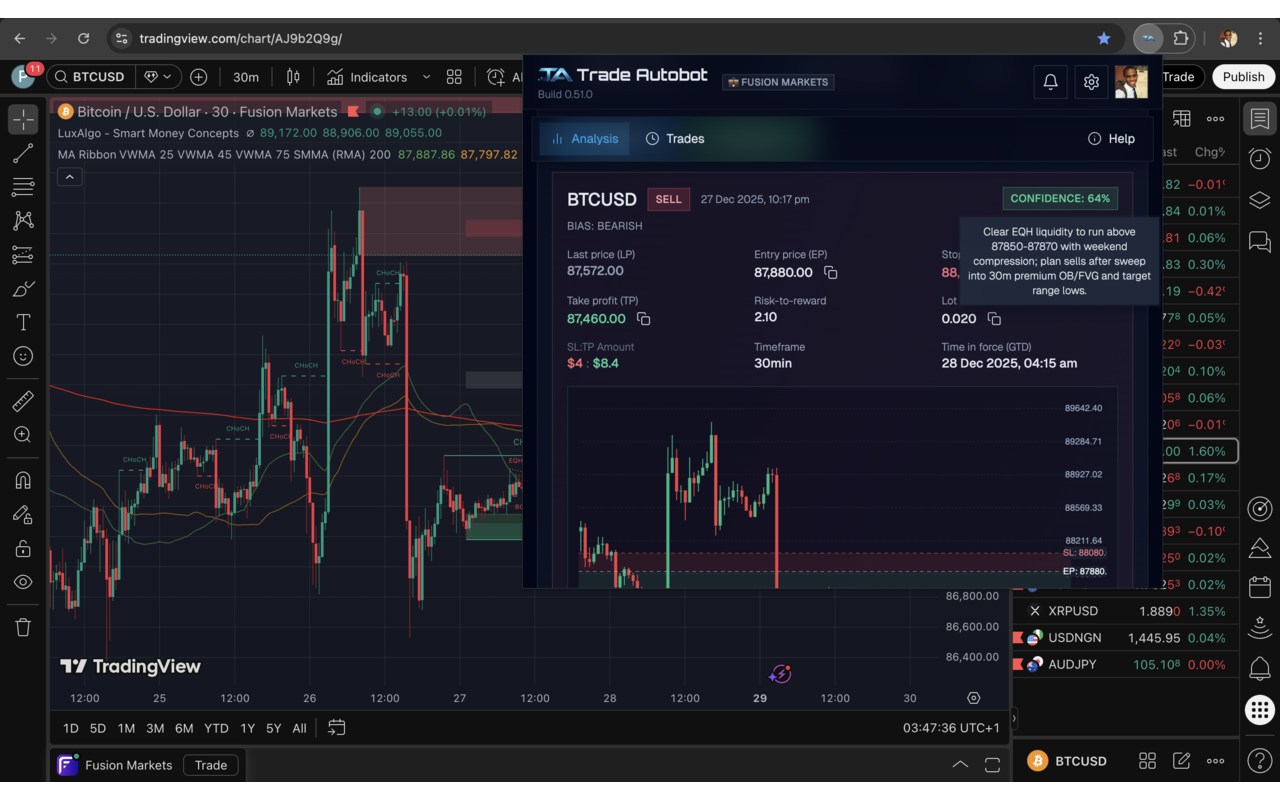The image size is (1280, 800).
Task: Open the browser Extensions puzzle icon
Action: (1181, 38)
